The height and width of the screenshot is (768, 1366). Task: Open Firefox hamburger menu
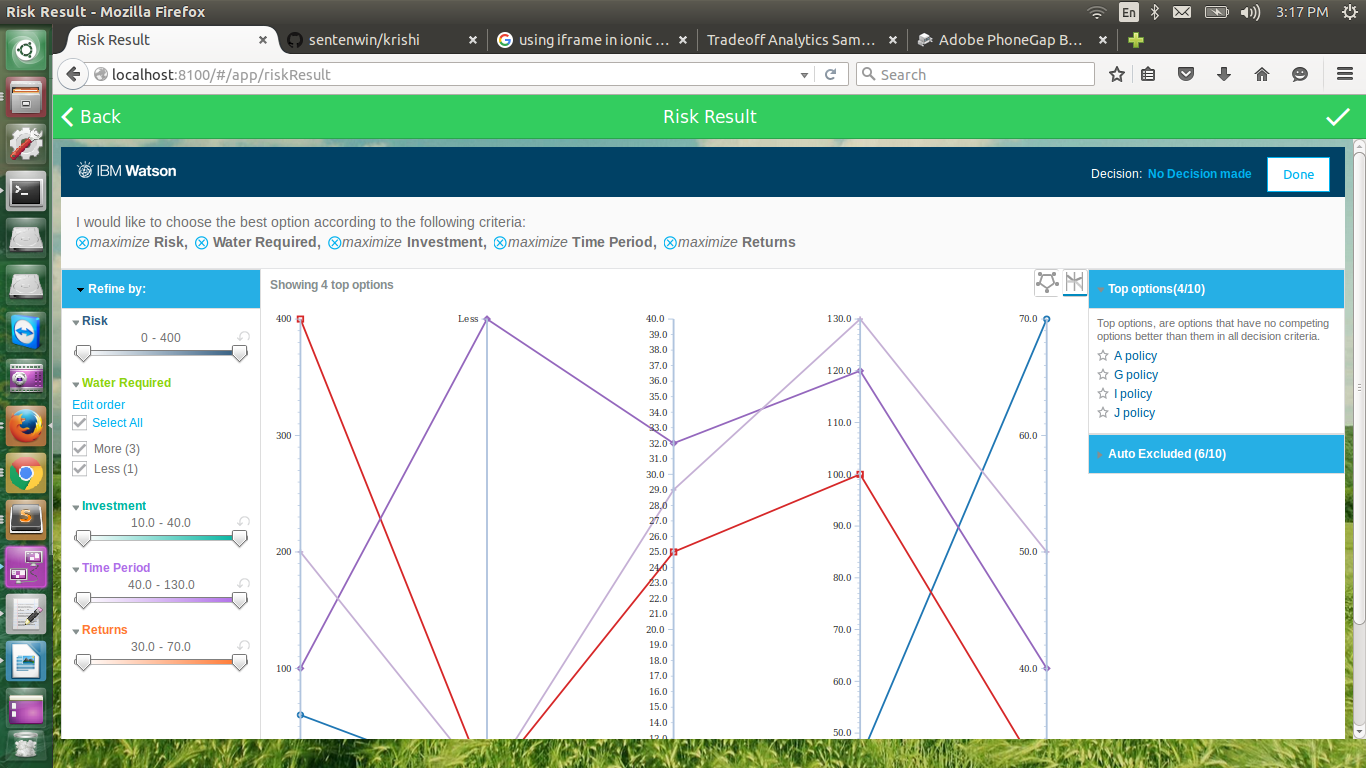1345,74
